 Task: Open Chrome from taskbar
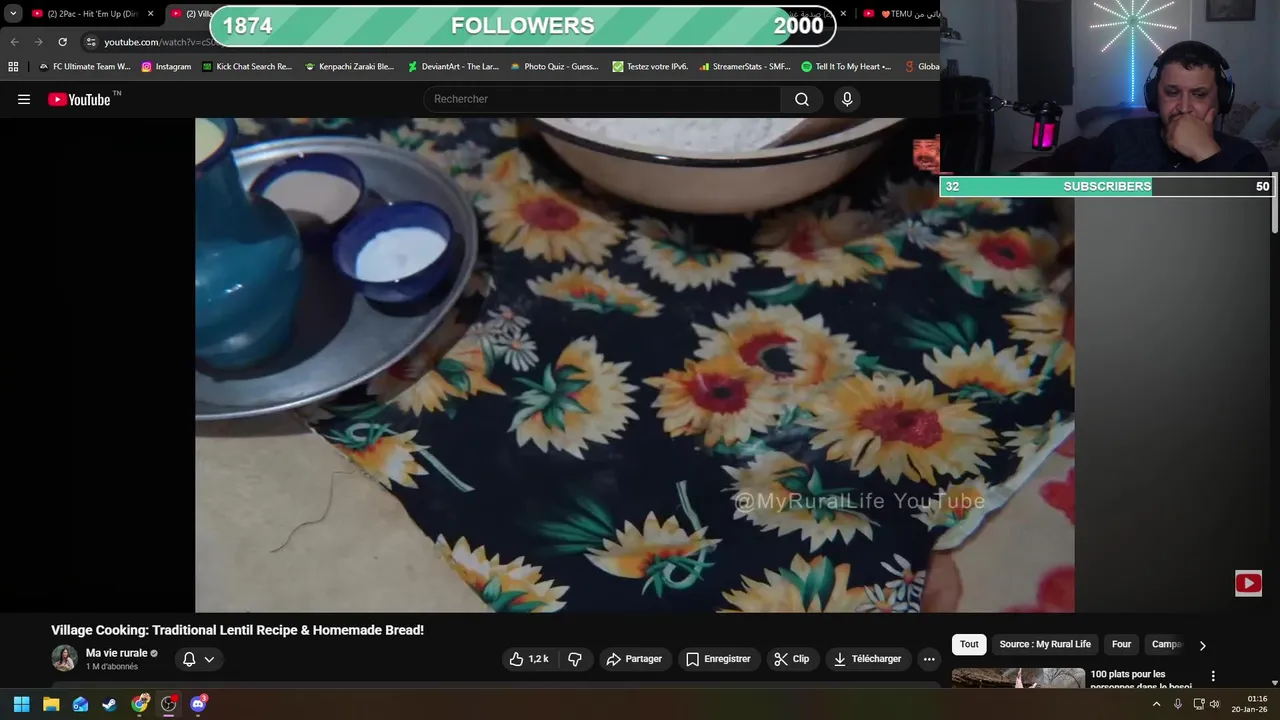point(140,704)
